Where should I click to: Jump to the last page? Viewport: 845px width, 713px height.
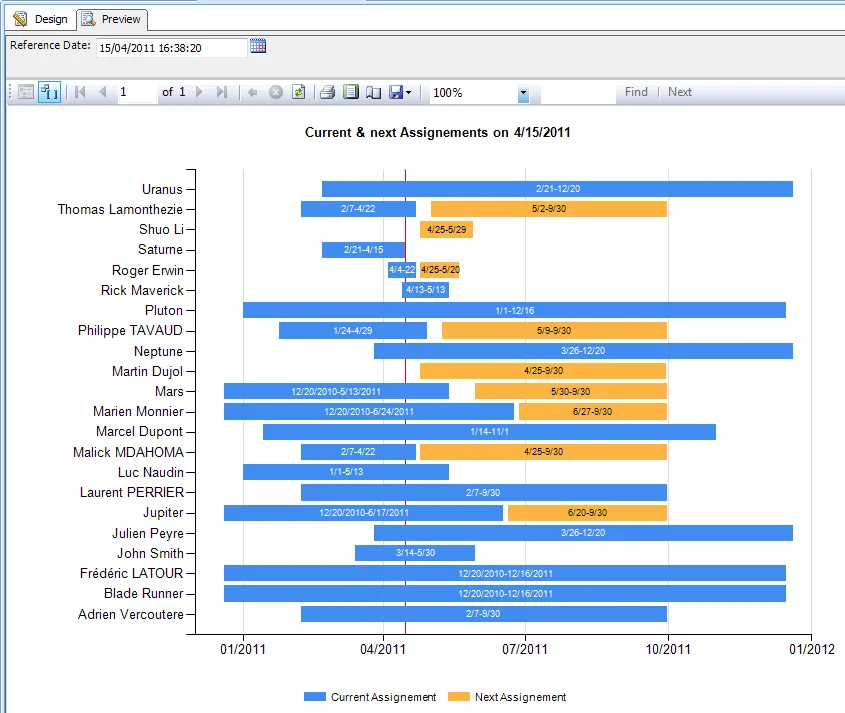222,92
